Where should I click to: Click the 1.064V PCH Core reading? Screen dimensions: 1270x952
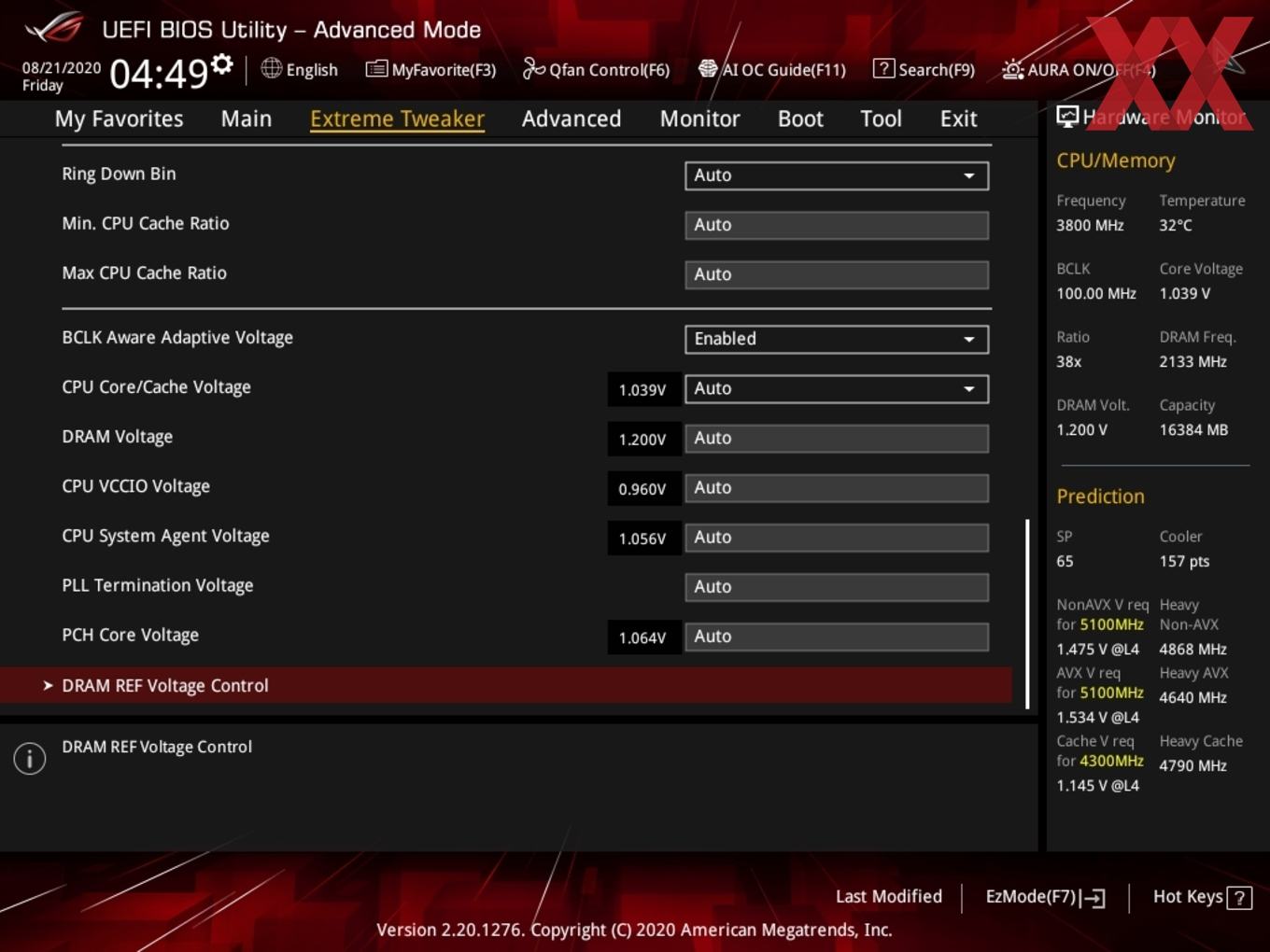pyautogui.click(x=642, y=637)
